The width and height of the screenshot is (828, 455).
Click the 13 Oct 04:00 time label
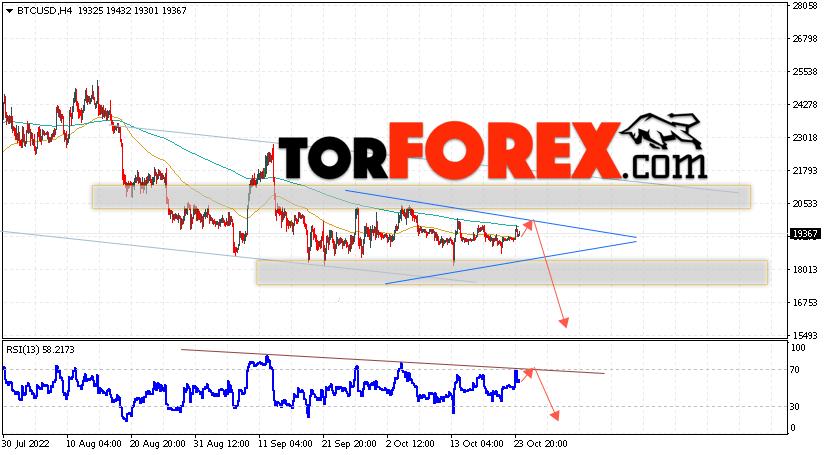coord(476,444)
